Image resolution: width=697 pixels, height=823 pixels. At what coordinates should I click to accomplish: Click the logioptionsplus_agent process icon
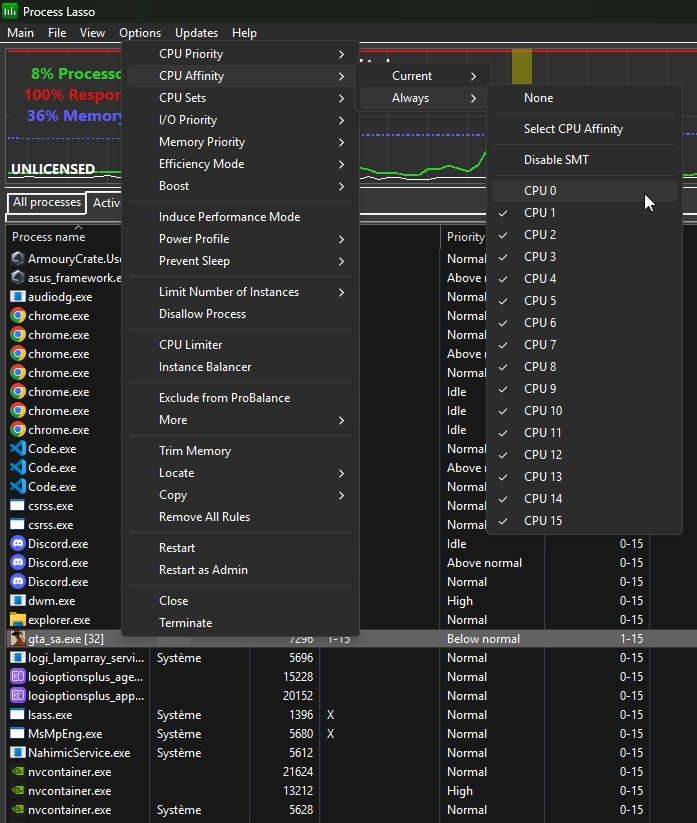[x=18, y=676]
